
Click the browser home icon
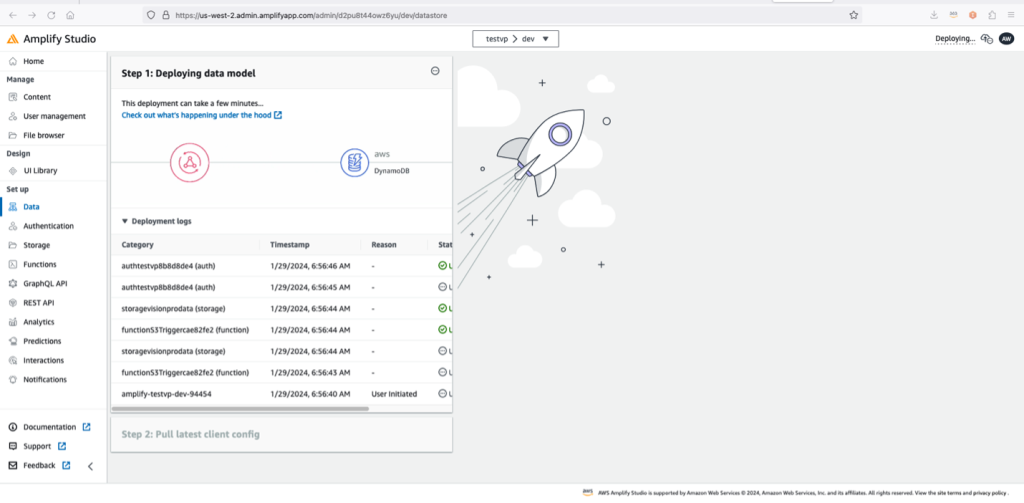pos(71,15)
